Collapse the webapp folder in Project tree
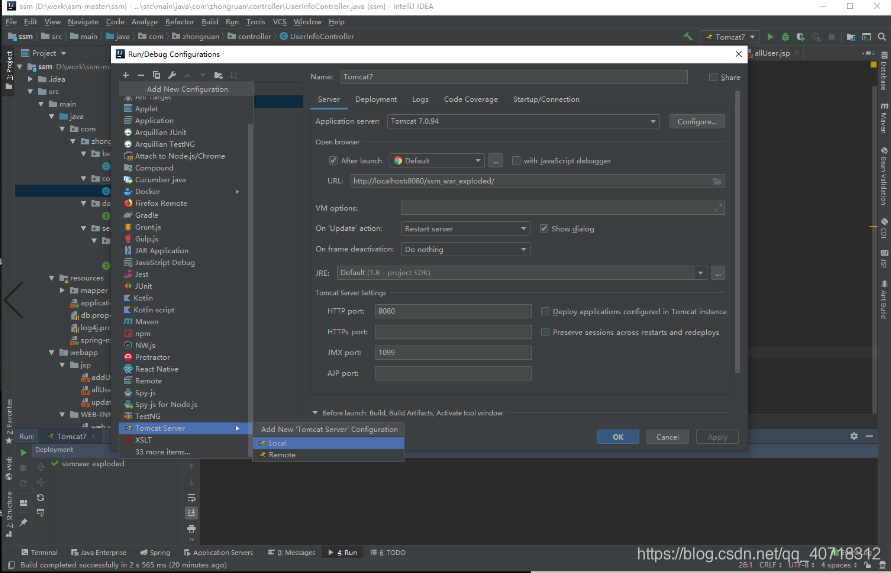Viewport: 891px width, 573px height. 52,352
